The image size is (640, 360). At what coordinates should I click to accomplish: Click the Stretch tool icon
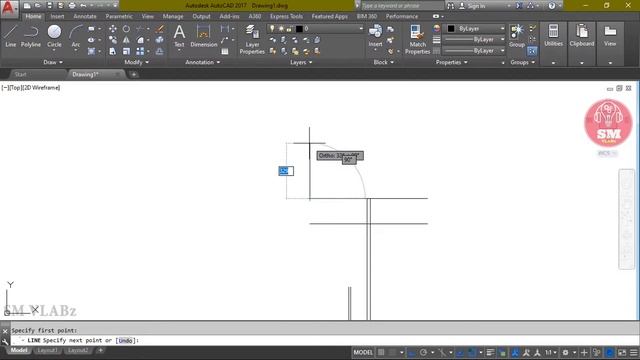(x=113, y=51)
